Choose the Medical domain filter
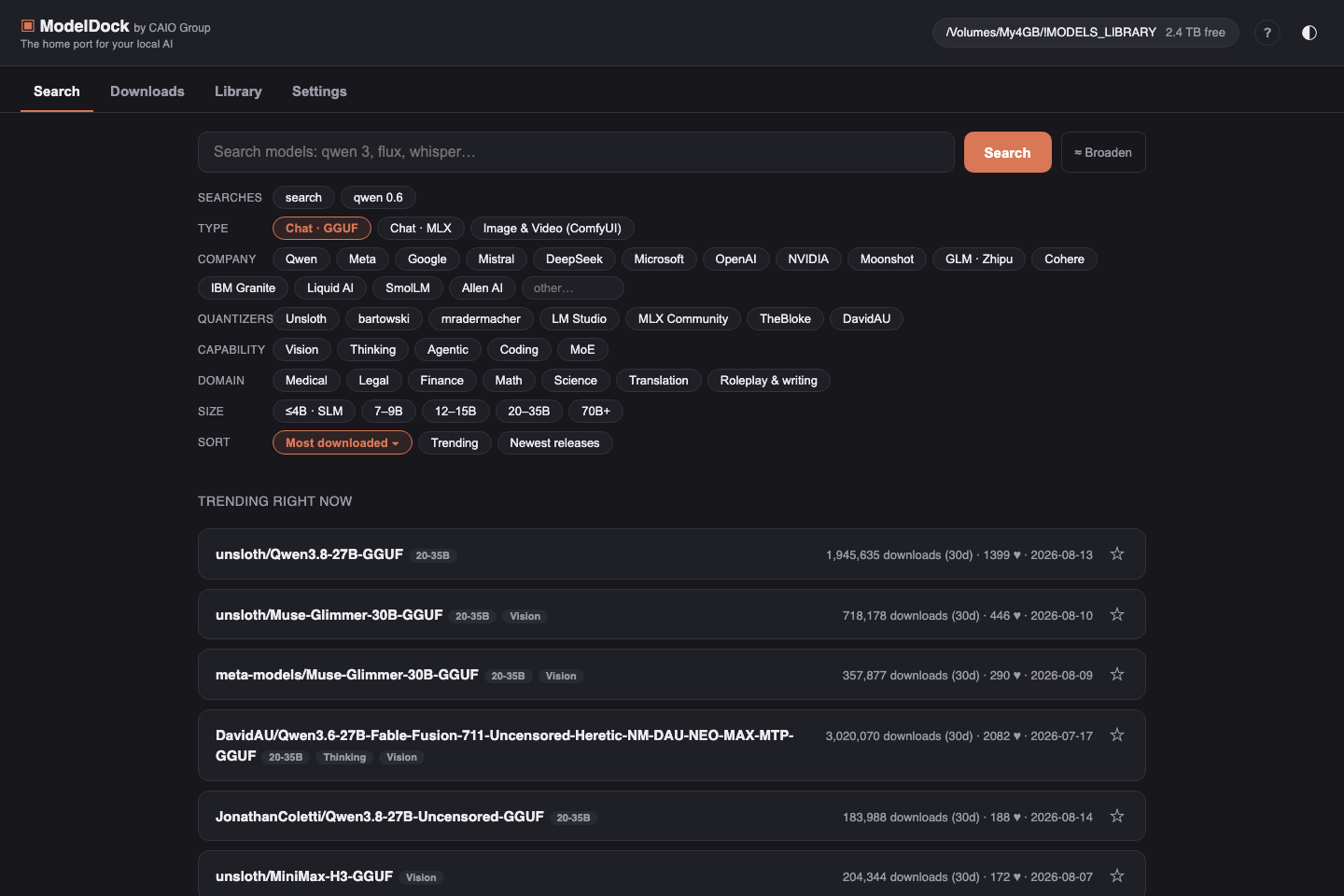The width and height of the screenshot is (1344, 896). [306, 381]
